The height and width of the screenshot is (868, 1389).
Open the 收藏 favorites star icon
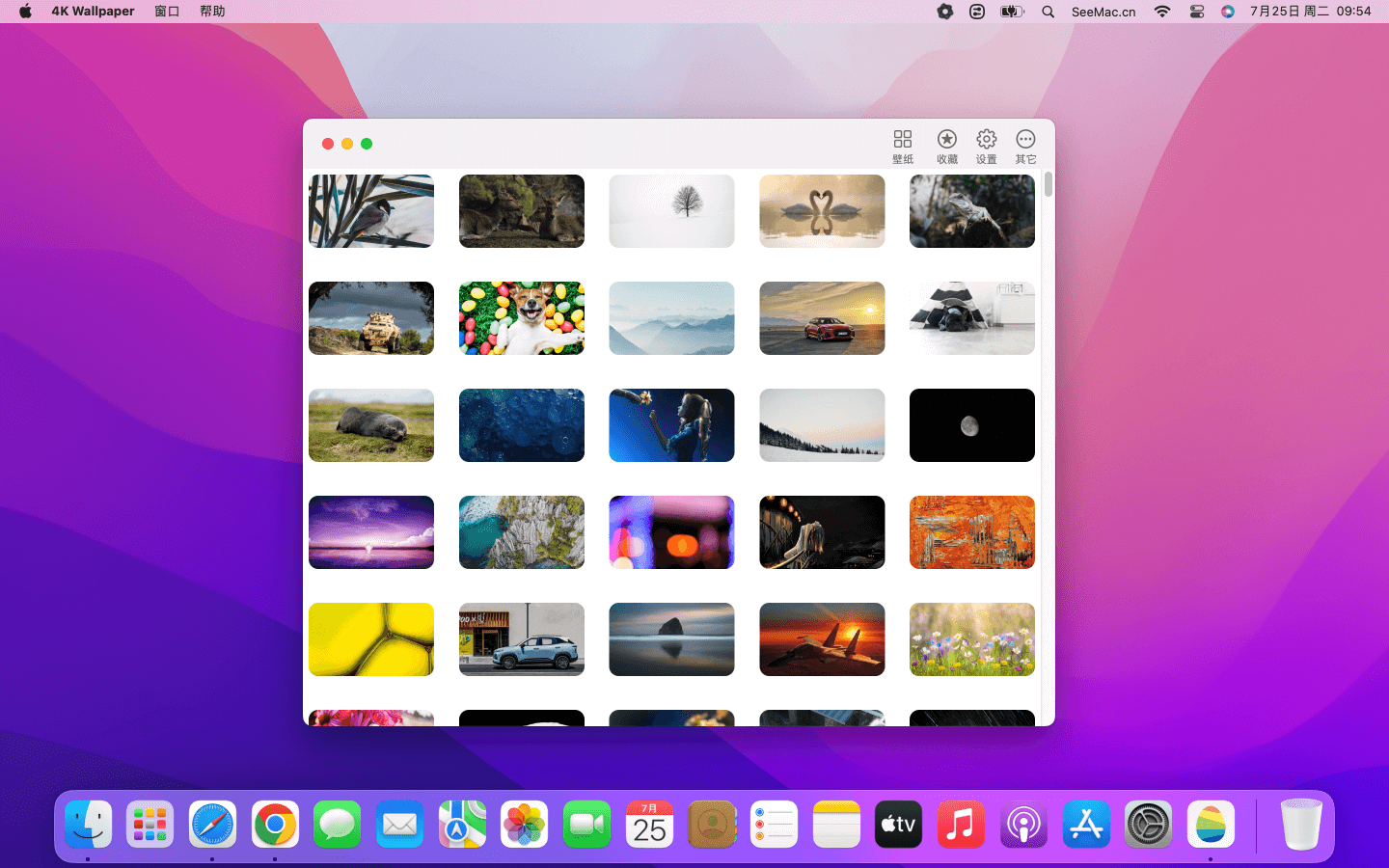(x=946, y=147)
